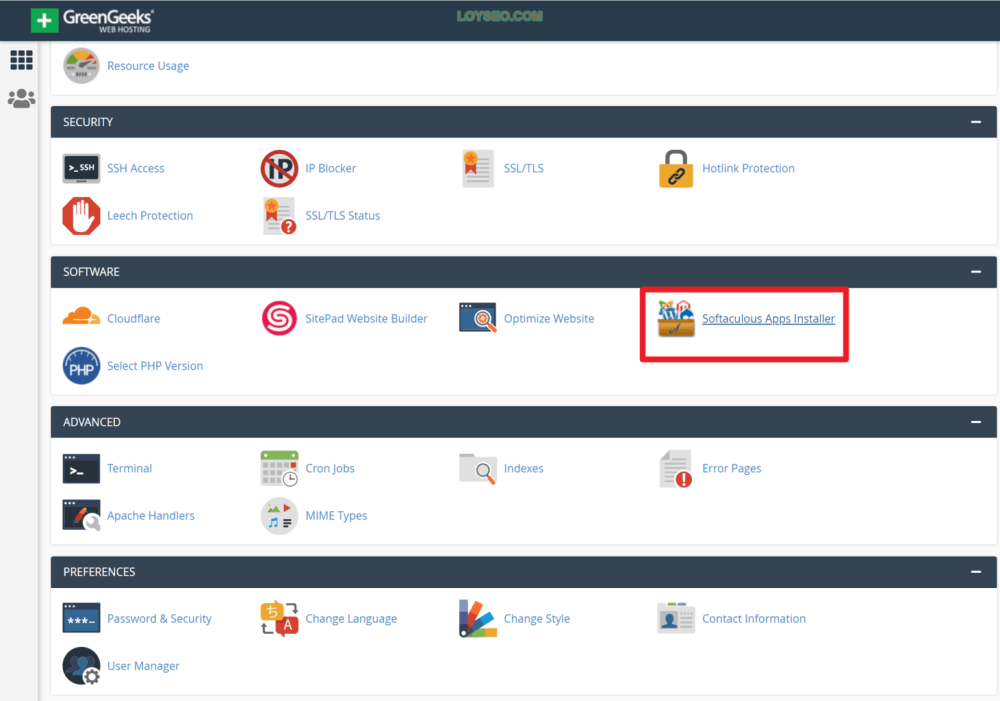This screenshot has width=1000, height=701.
Task: Click the Hotlink Protection padlock icon
Action: click(x=676, y=168)
